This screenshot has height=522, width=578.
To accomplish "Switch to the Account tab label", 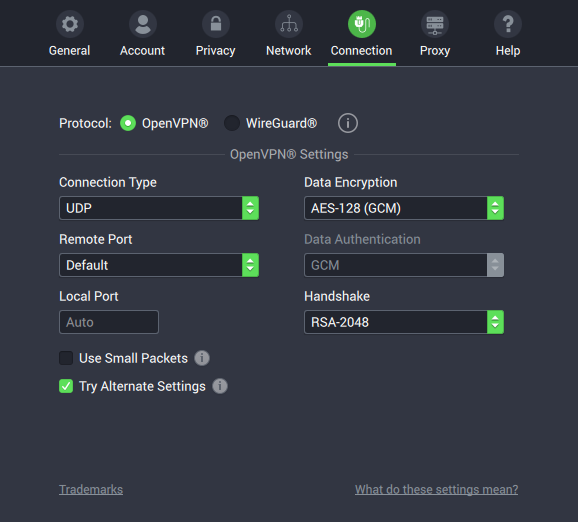I will [x=142, y=51].
